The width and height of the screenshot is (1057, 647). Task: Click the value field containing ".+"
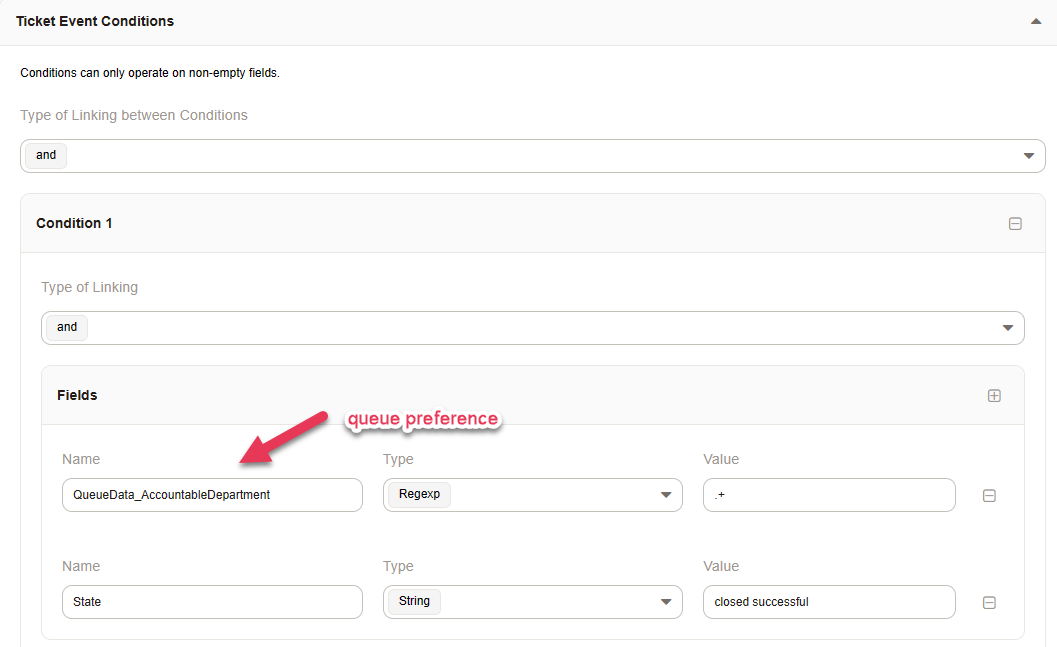(x=828, y=495)
